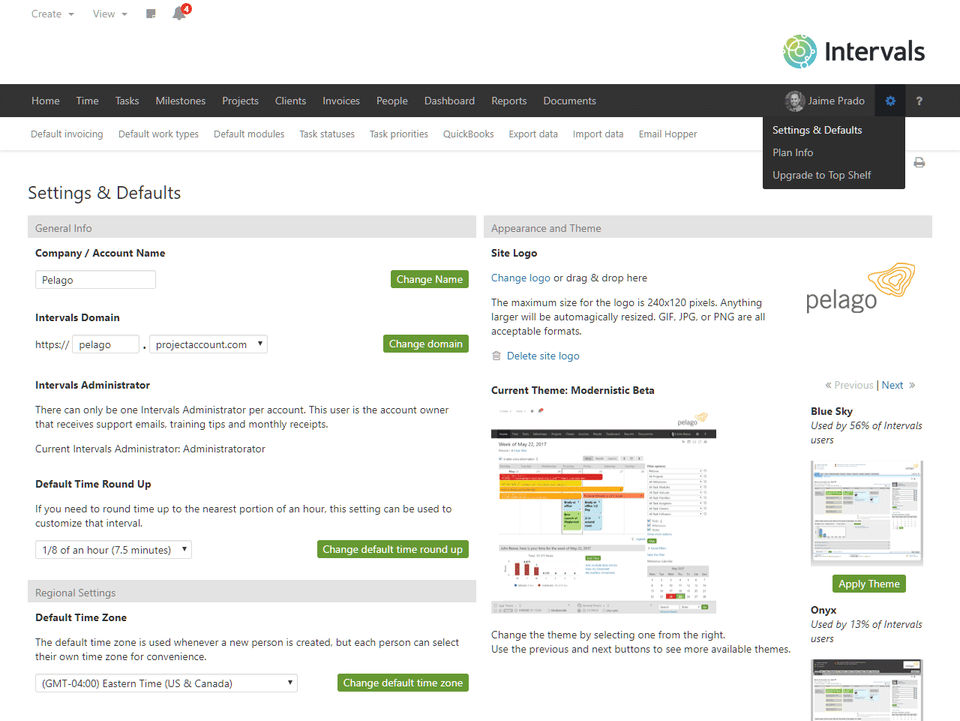Open Email Hopper sub-tab
Viewport: 960px width, 721px height.
pyautogui.click(x=668, y=134)
